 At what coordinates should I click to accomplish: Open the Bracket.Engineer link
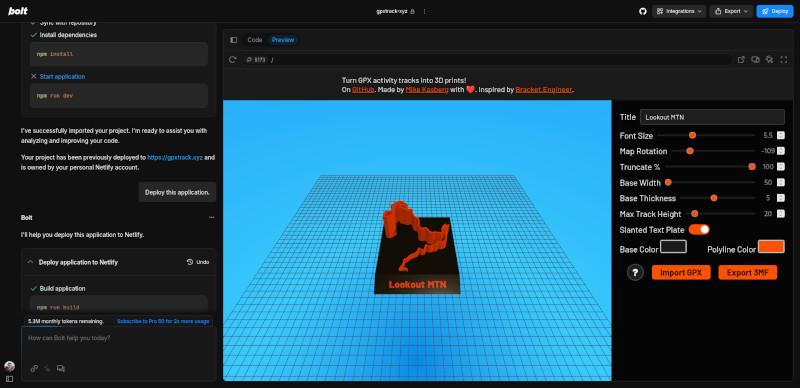544,90
